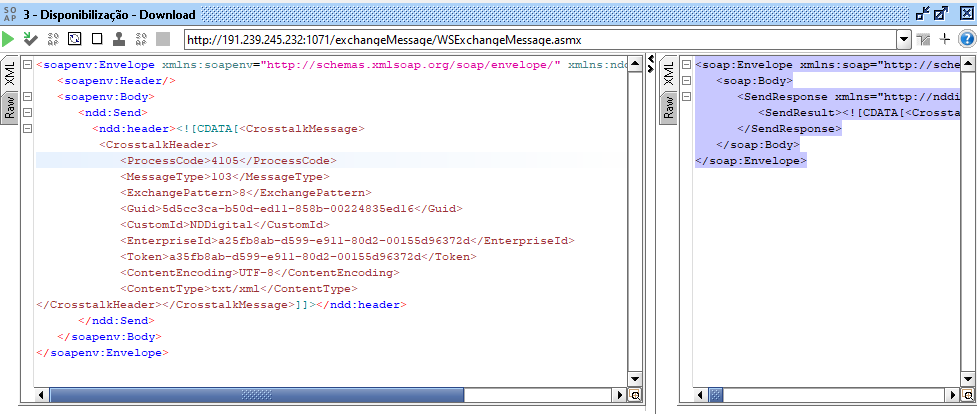Click the iconify window arrow icon
977x414 pixels.
(x=923, y=14)
